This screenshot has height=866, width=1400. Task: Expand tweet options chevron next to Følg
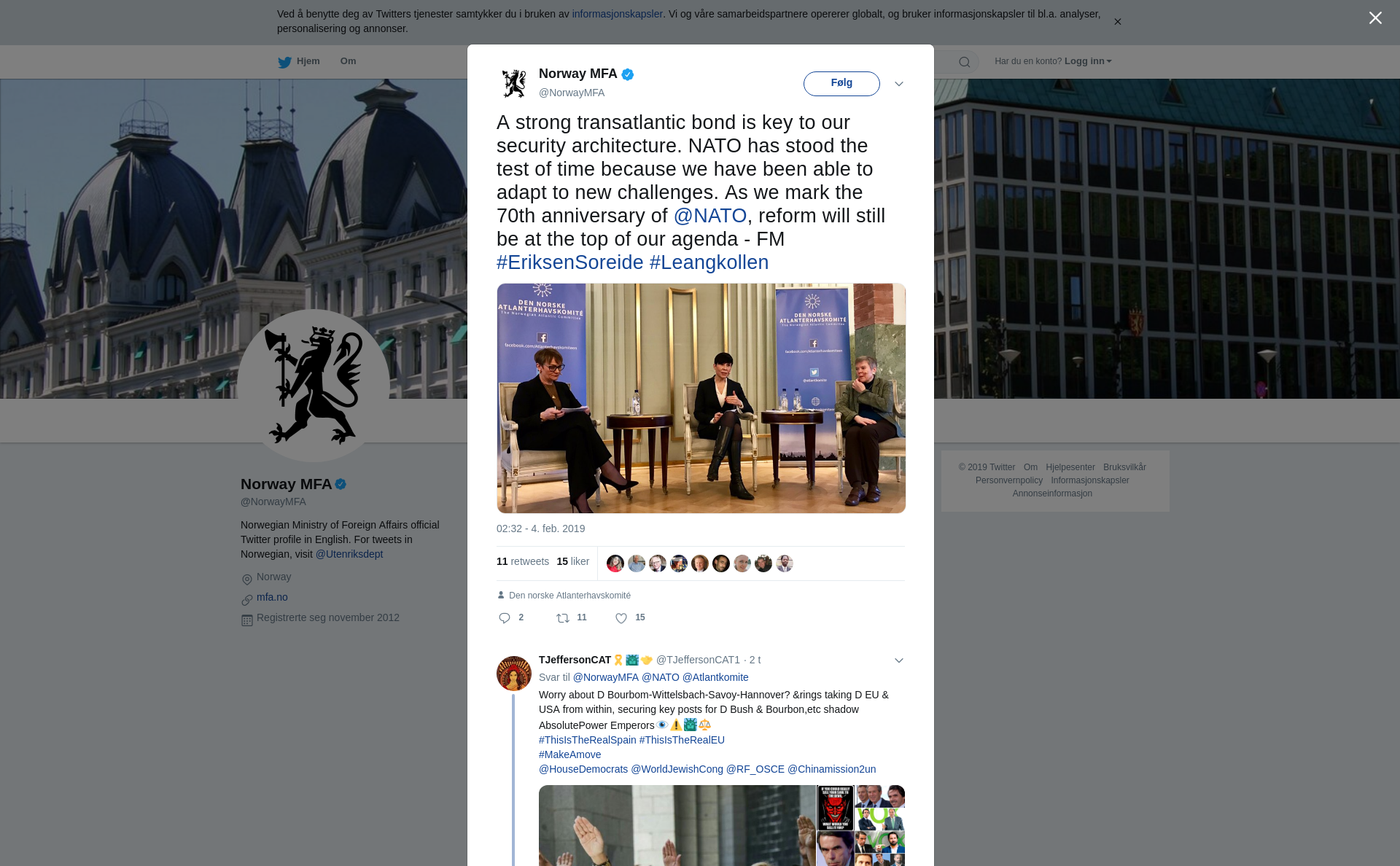point(899,84)
